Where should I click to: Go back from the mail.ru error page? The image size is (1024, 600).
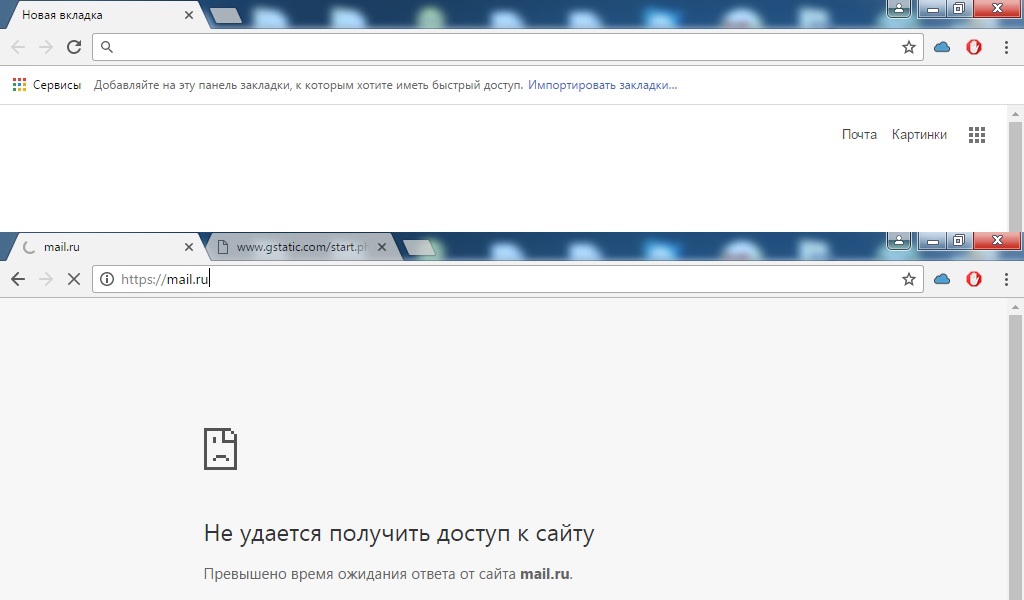(18, 279)
